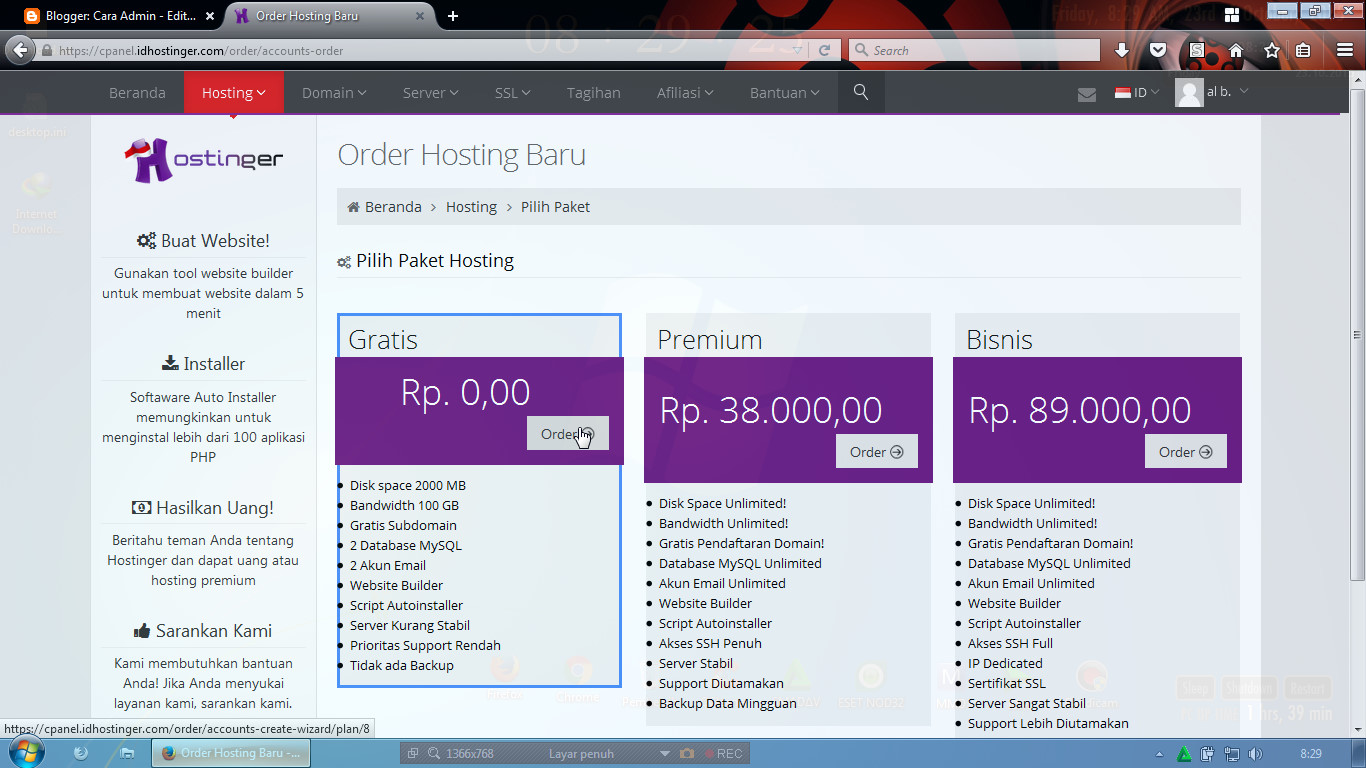This screenshot has width=1366, height=768.
Task: Click Hosting breadcrumb link
Action: pos(471,207)
